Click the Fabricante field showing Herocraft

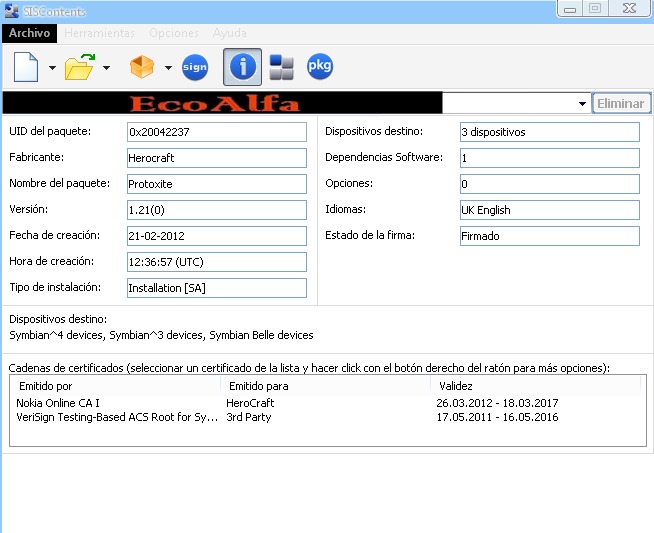click(x=217, y=158)
